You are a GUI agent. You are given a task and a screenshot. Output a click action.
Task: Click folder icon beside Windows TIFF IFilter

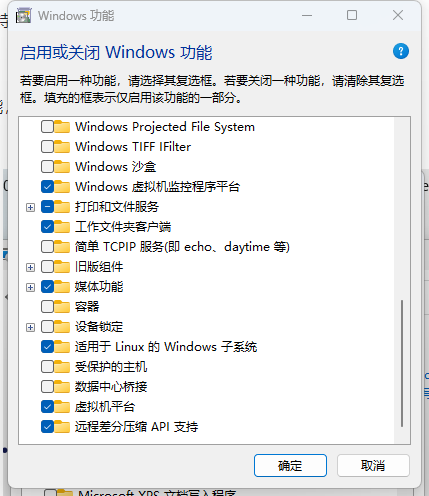62,147
